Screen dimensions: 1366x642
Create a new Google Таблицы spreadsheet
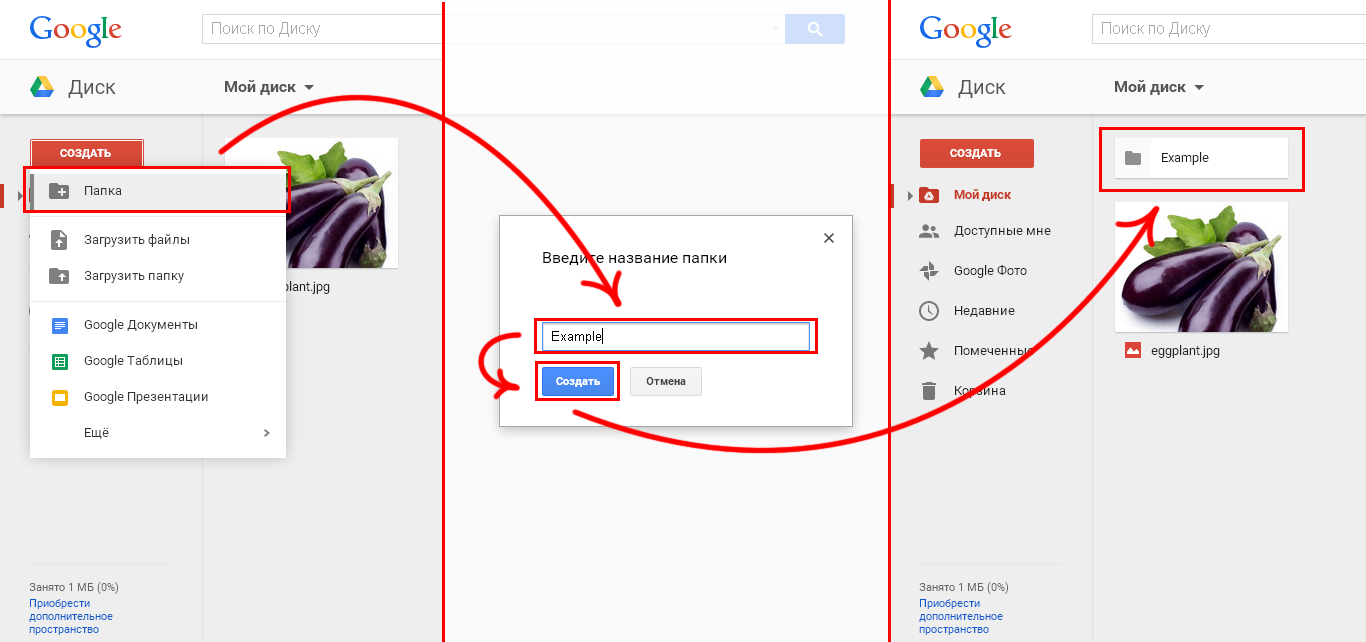pyautogui.click(x=158, y=361)
